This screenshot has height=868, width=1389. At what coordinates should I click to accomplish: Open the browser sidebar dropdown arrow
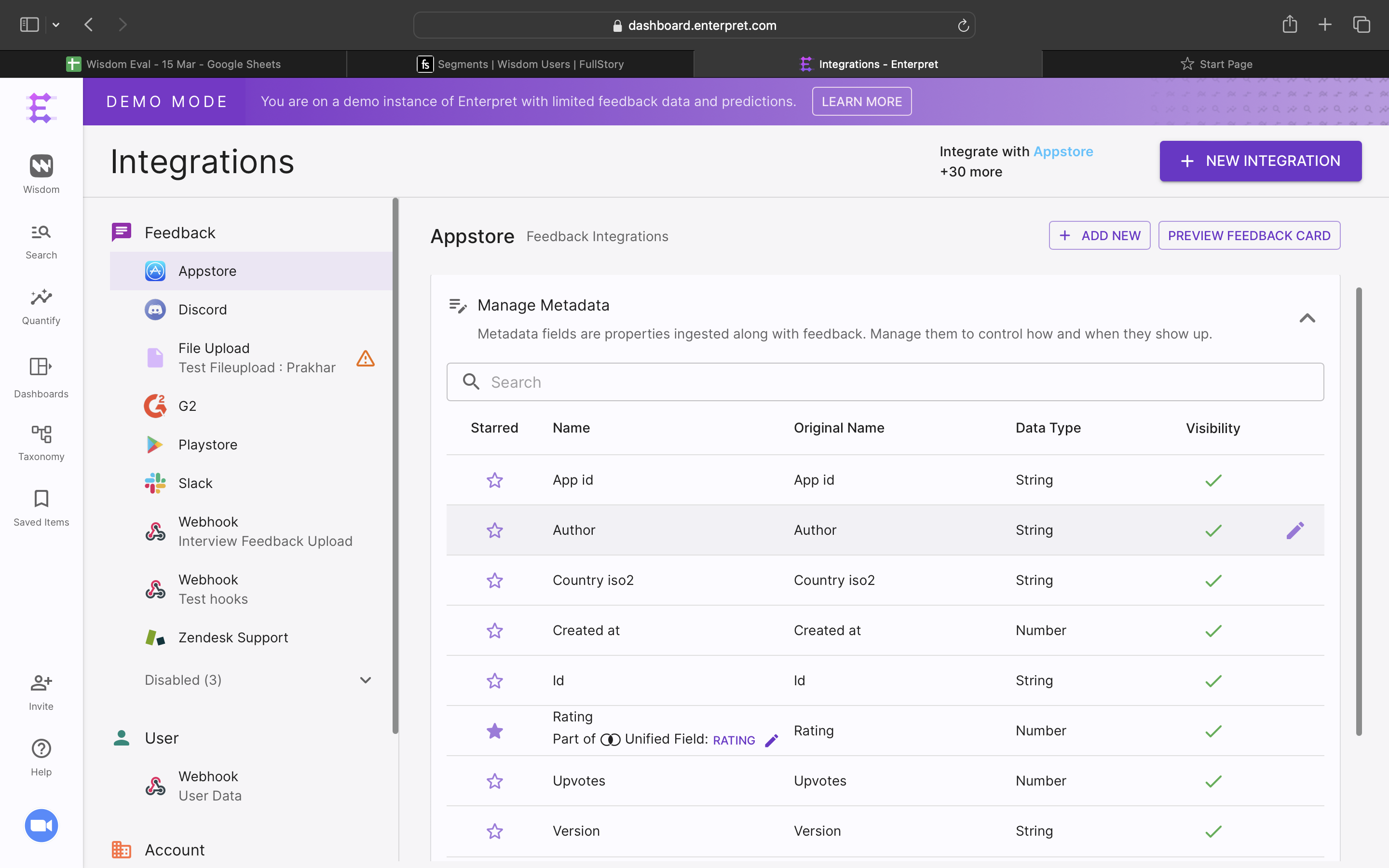(55, 25)
